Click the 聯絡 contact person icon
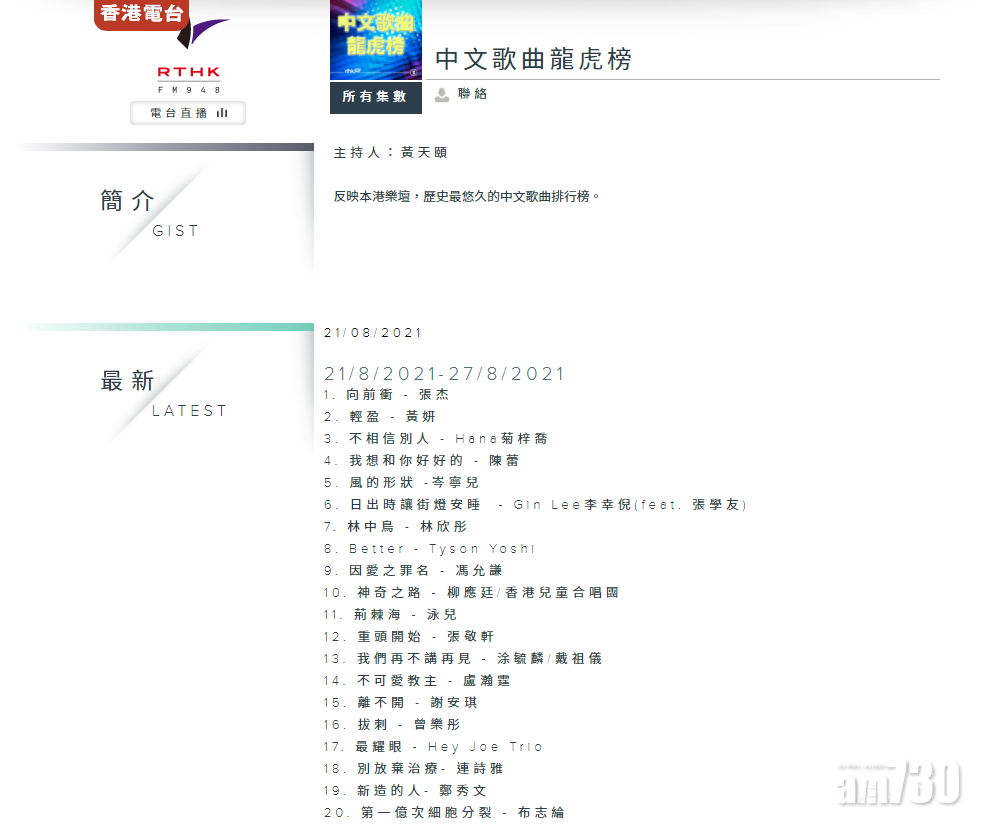 [442, 95]
